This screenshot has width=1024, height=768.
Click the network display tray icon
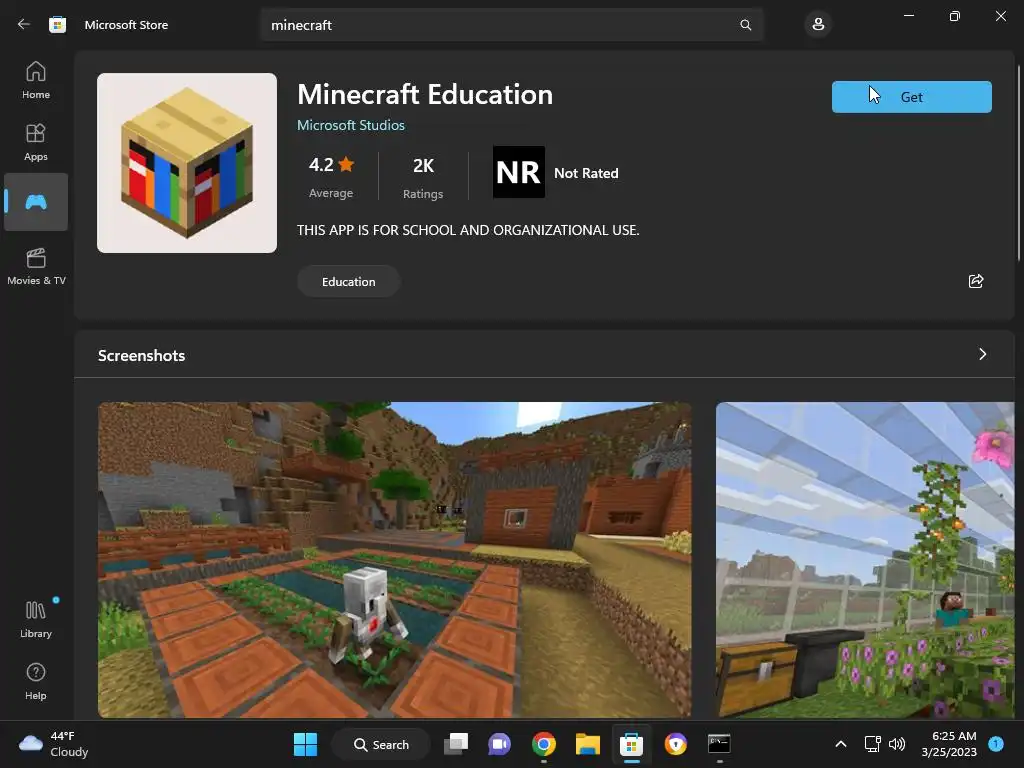point(872,744)
